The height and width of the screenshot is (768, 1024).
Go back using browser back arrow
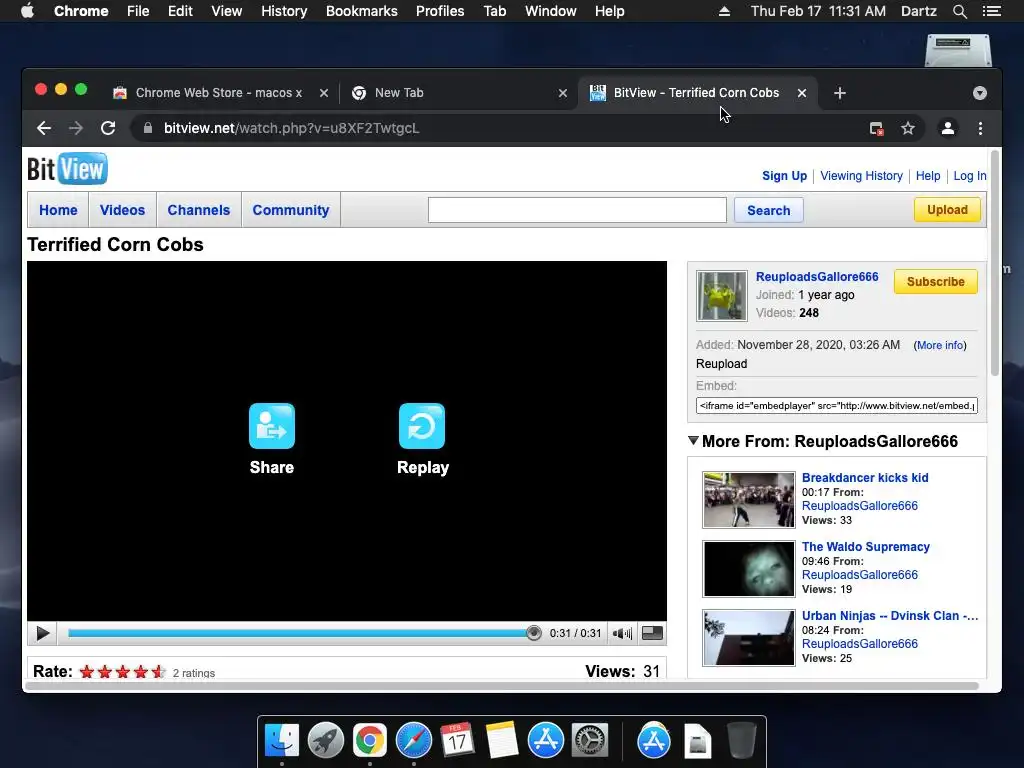[44, 129]
